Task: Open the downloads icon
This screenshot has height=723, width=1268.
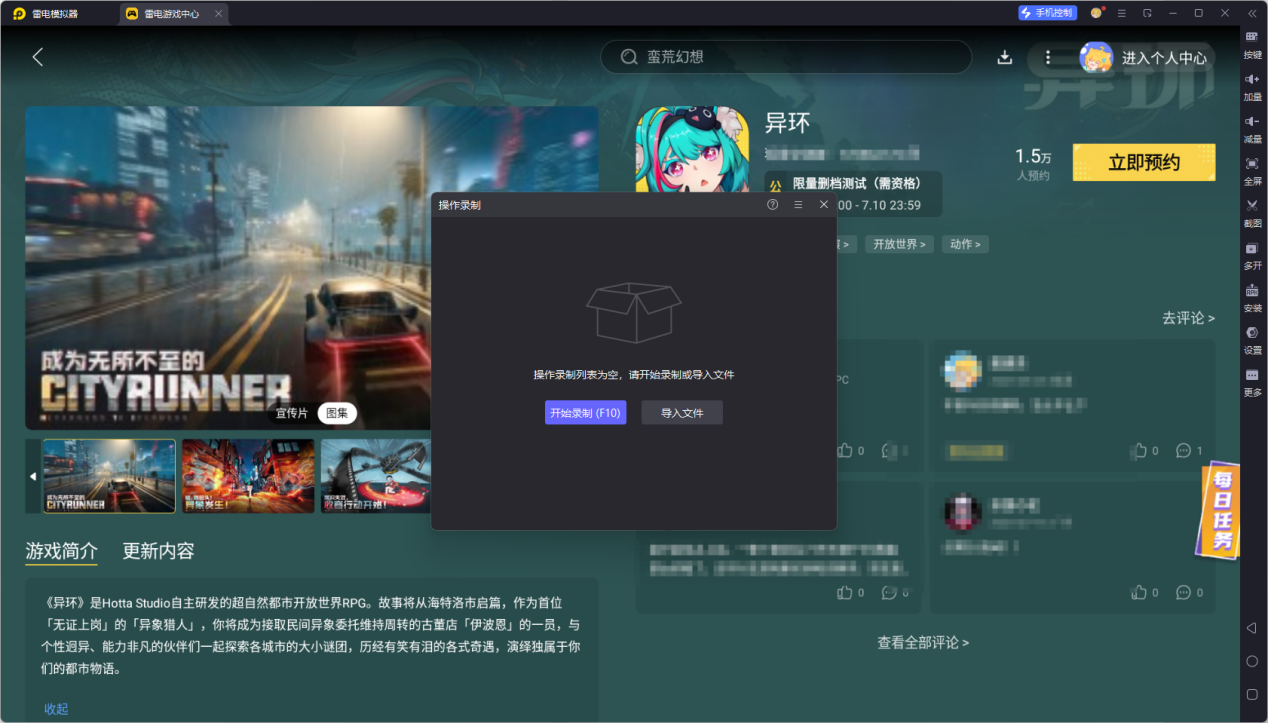Action: pyautogui.click(x=1005, y=57)
